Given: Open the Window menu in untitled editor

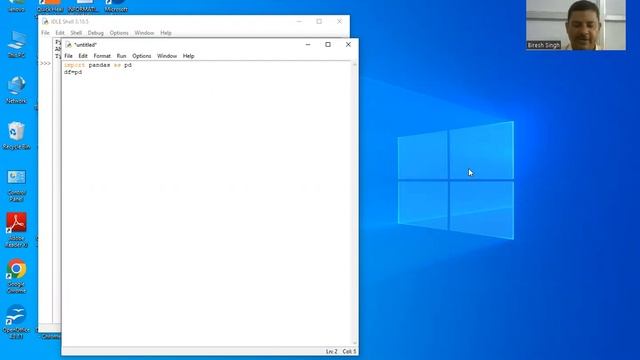Looking at the screenshot, I should (x=167, y=56).
